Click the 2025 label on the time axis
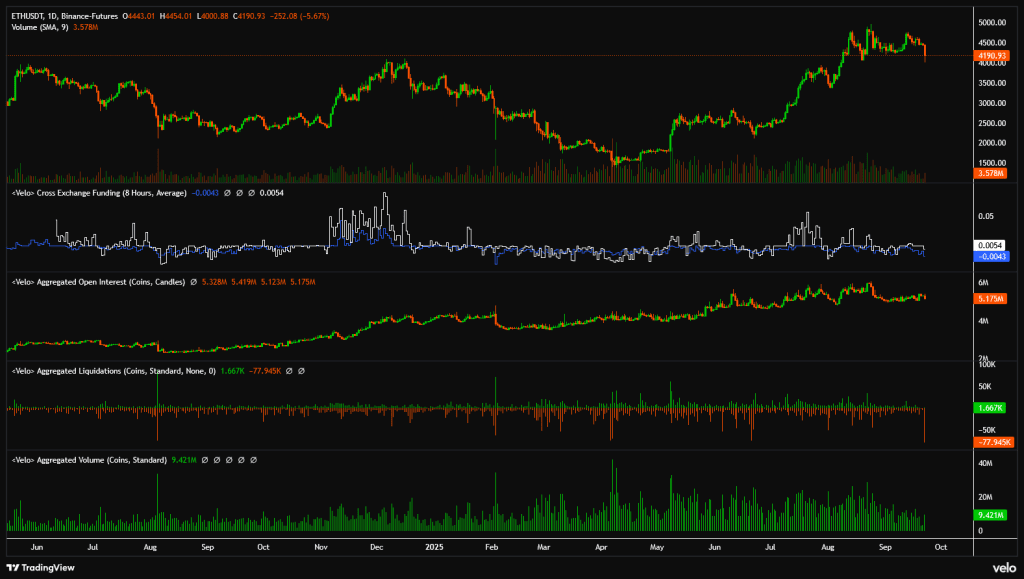1024x579 pixels. pyautogui.click(x=435, y=547)
